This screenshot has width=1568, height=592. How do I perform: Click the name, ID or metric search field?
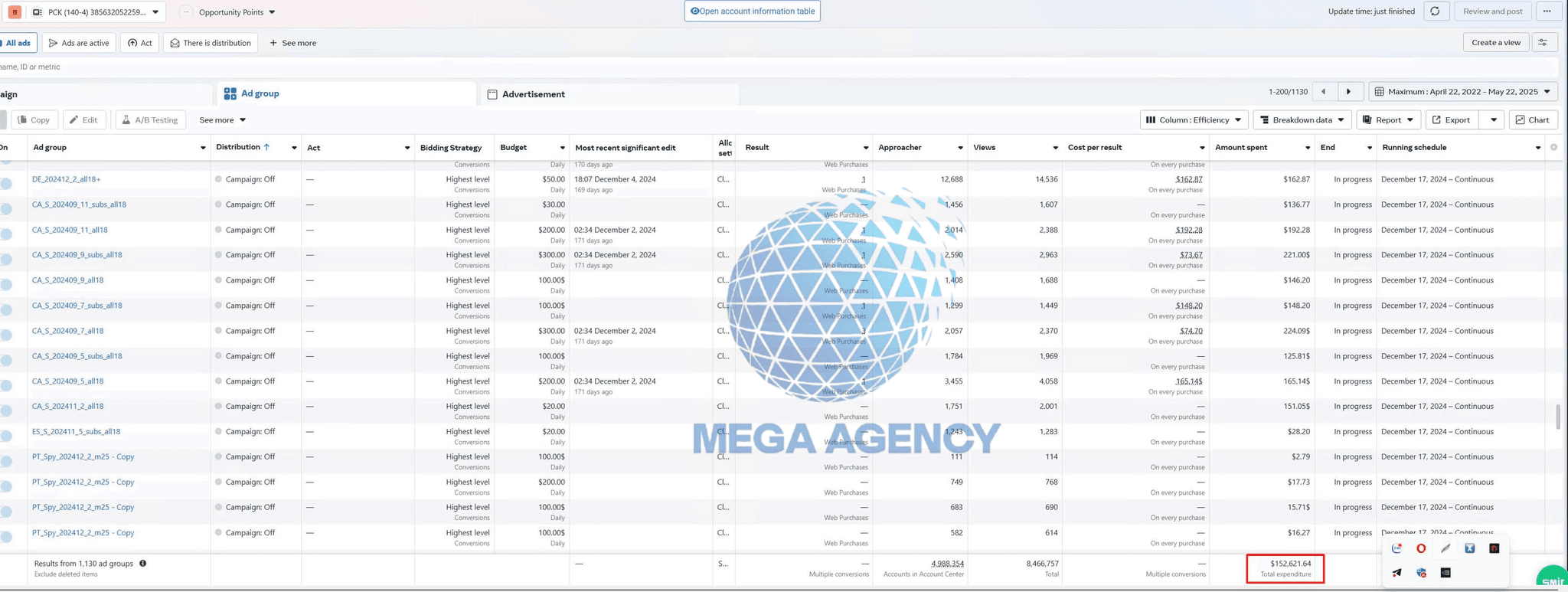[x=383, y=67]
